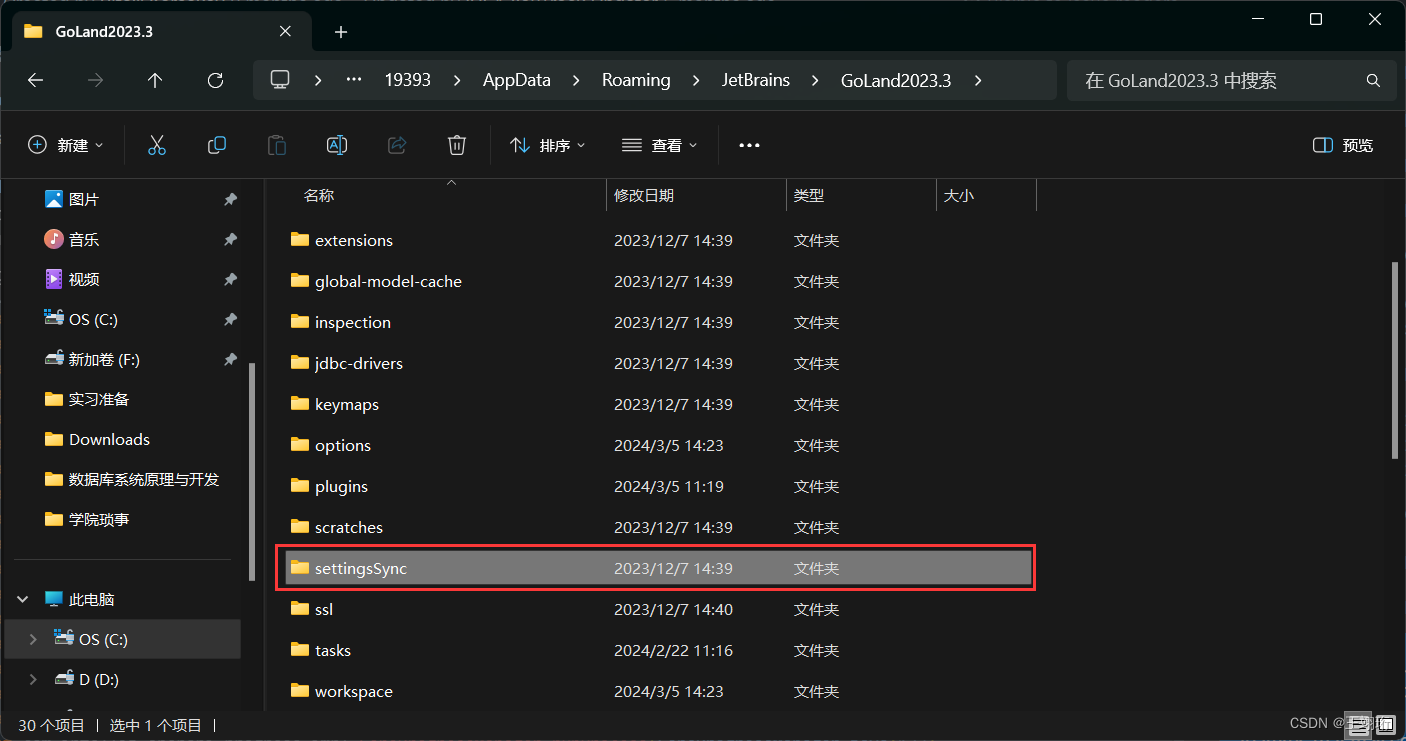Delete the selected folder using the trash icon
Image resolution: width=1406 pixels, height=741 pixels.
pos(457,145)
